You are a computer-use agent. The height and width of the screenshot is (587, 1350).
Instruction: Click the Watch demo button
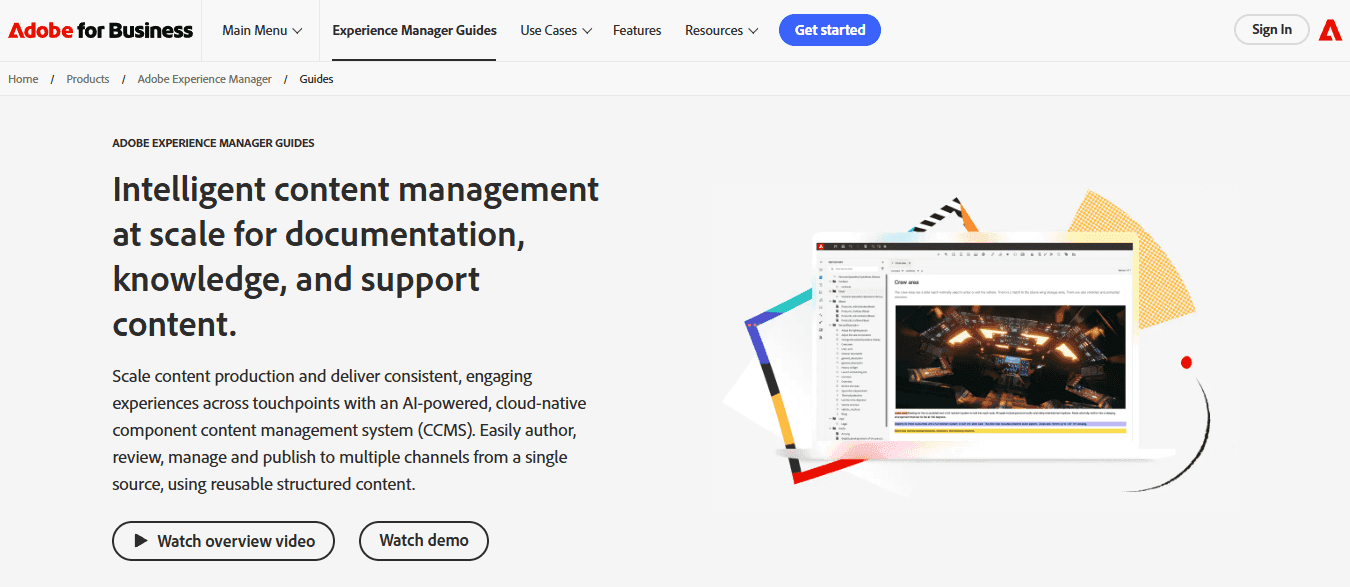point(423,540)
